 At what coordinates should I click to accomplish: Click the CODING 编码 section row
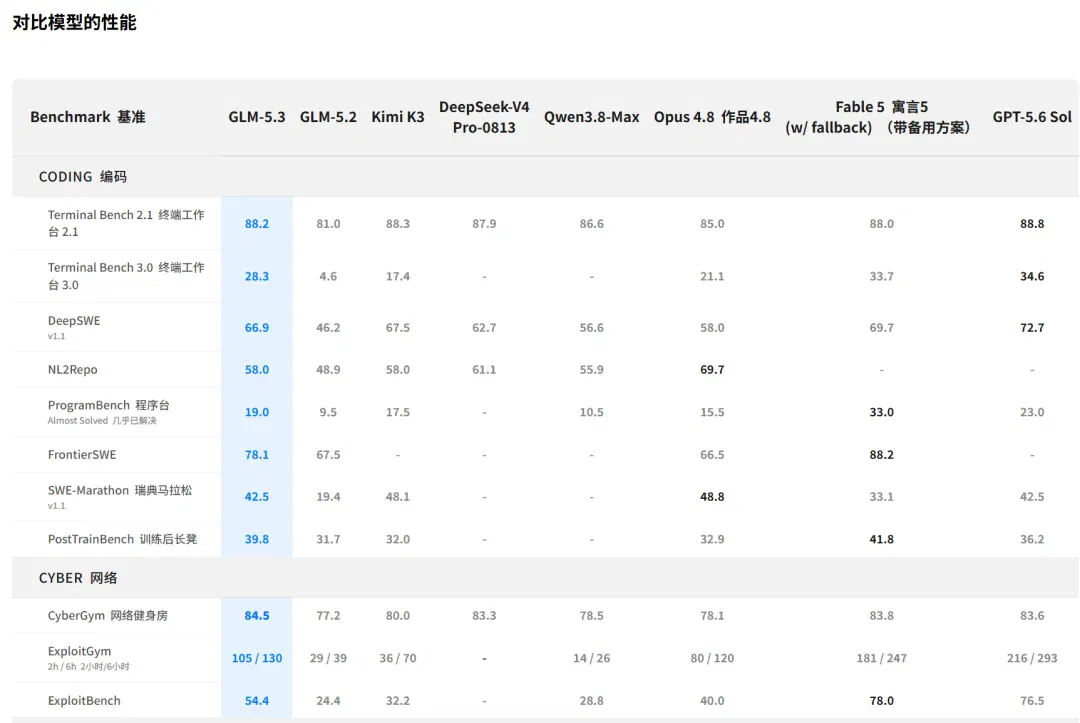pos(546,176)
